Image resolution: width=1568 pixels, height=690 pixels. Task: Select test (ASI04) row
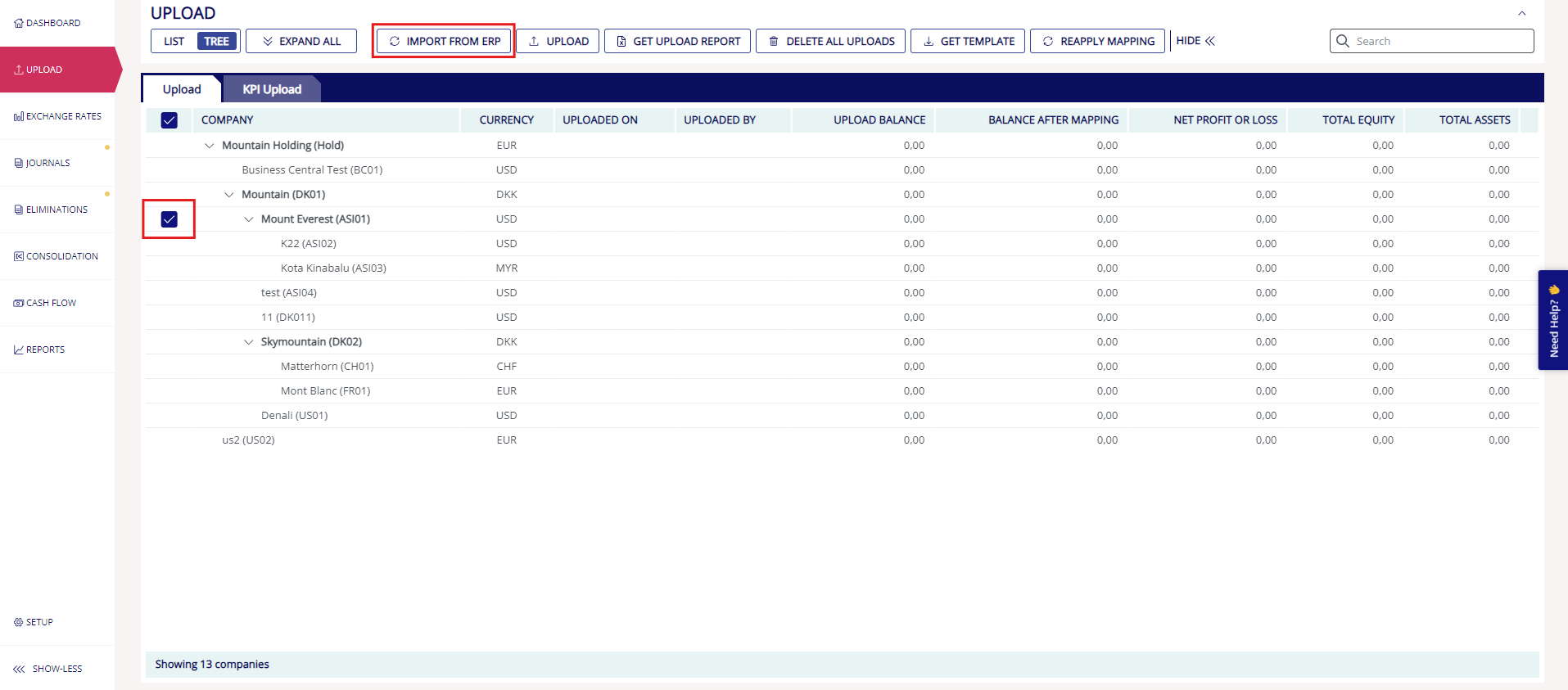[842, 293]
